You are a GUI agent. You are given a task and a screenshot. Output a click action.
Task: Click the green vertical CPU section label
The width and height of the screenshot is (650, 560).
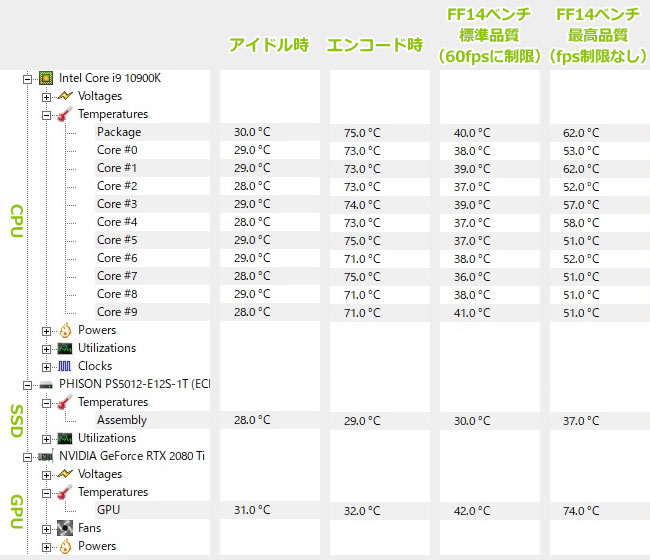point(16,221)
